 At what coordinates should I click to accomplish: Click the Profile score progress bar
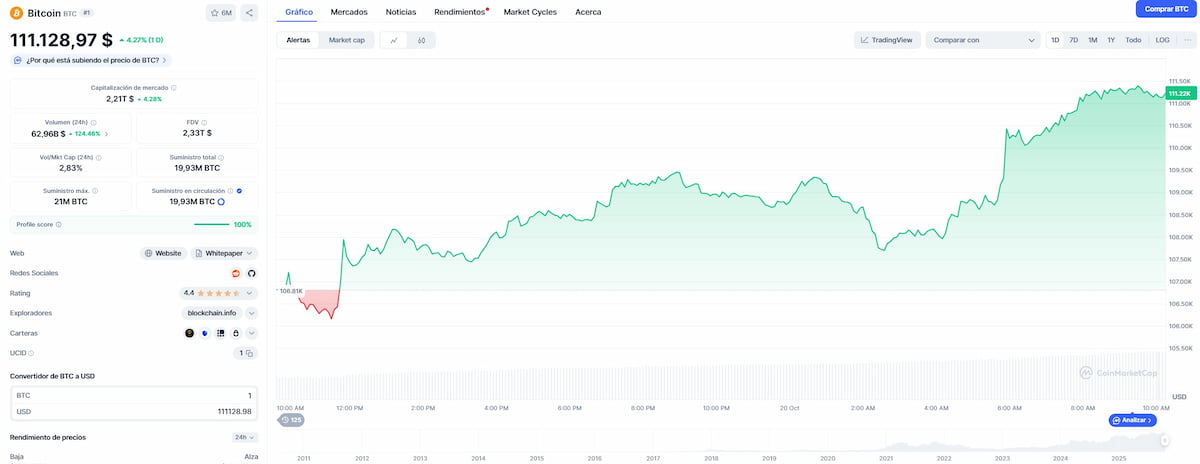click(x=211, y=225)
